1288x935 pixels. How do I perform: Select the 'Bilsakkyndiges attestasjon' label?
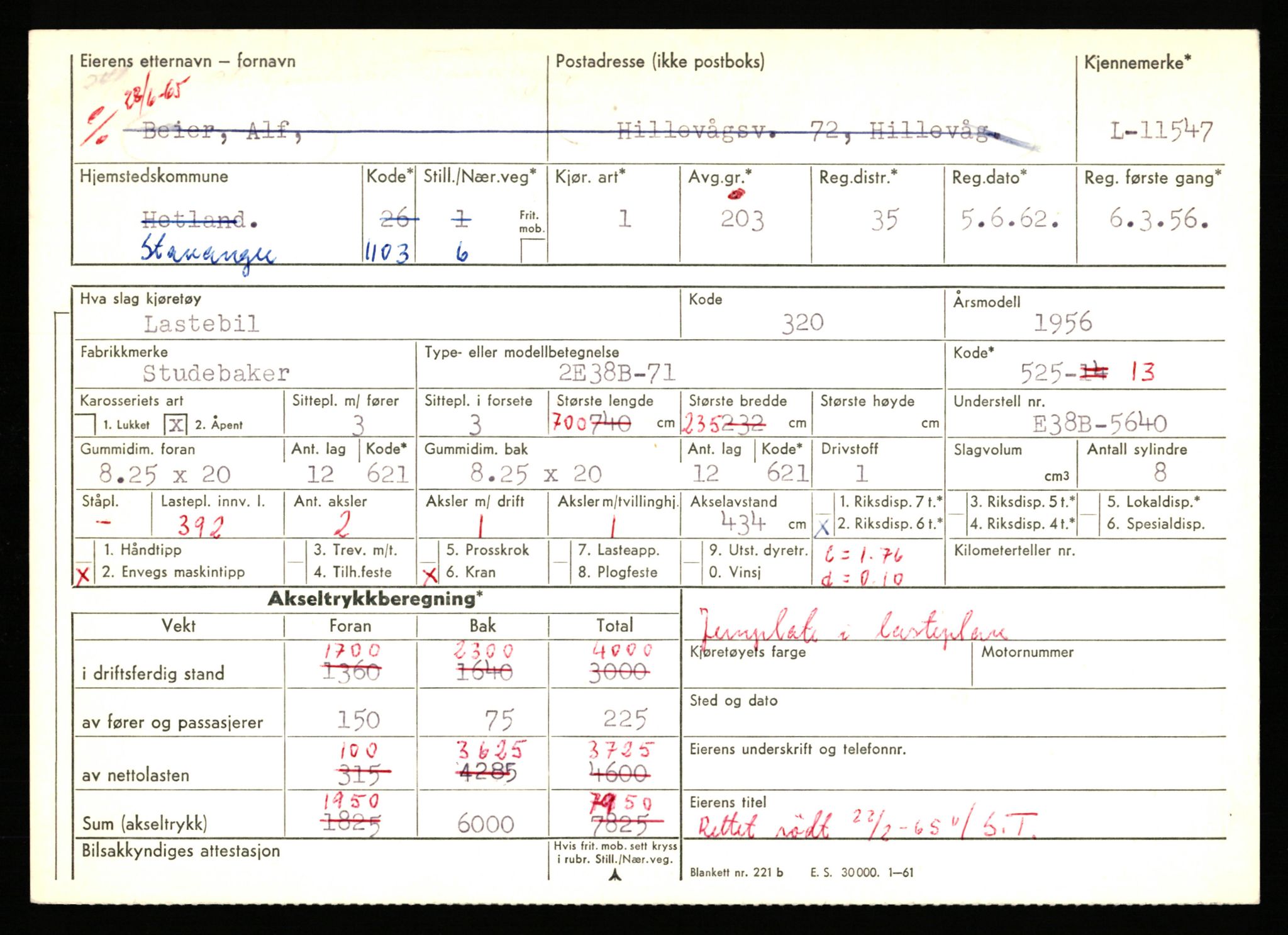point(180,851)
